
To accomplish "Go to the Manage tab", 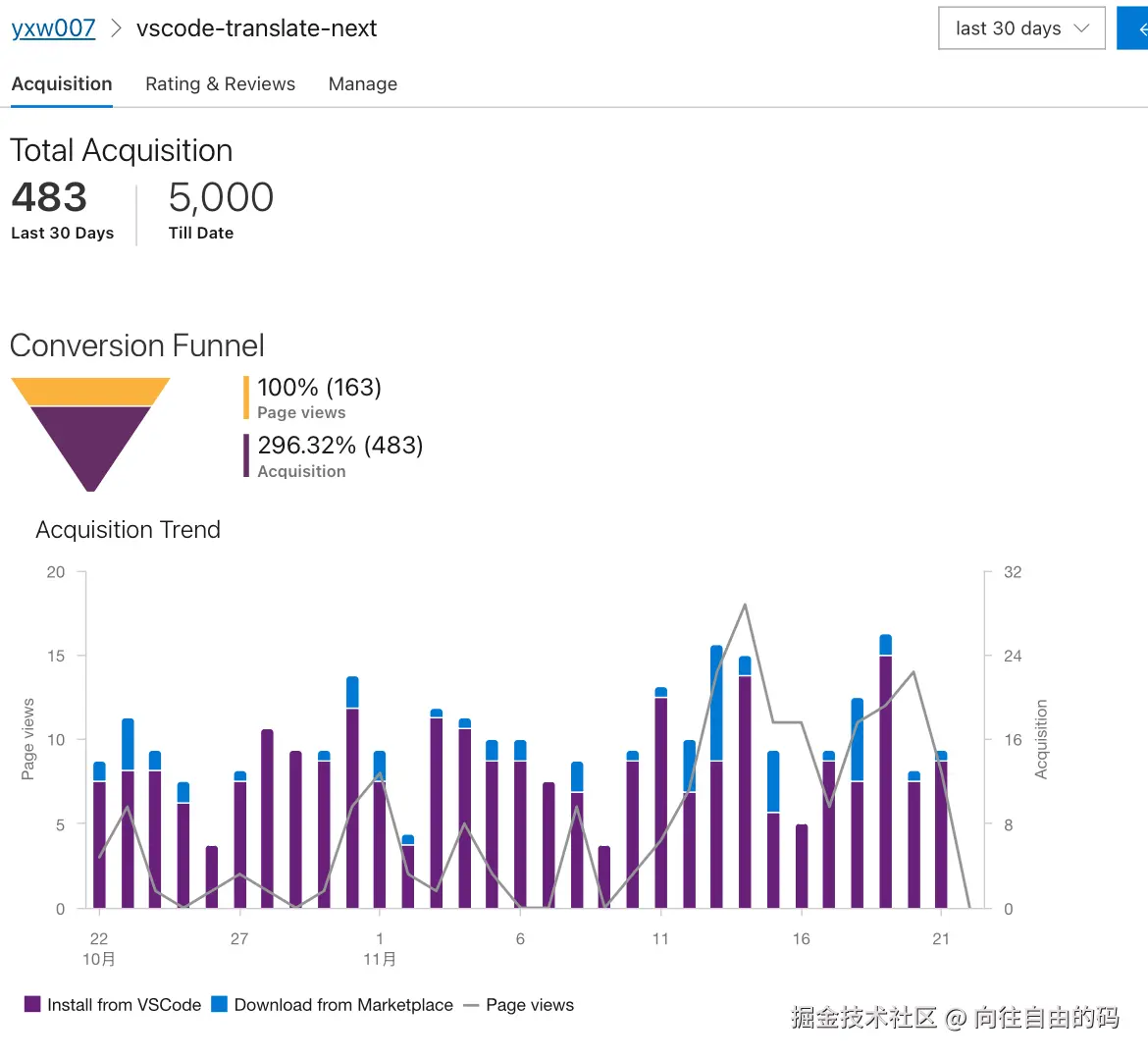I will pyautogui.click(x=362, y=84).
